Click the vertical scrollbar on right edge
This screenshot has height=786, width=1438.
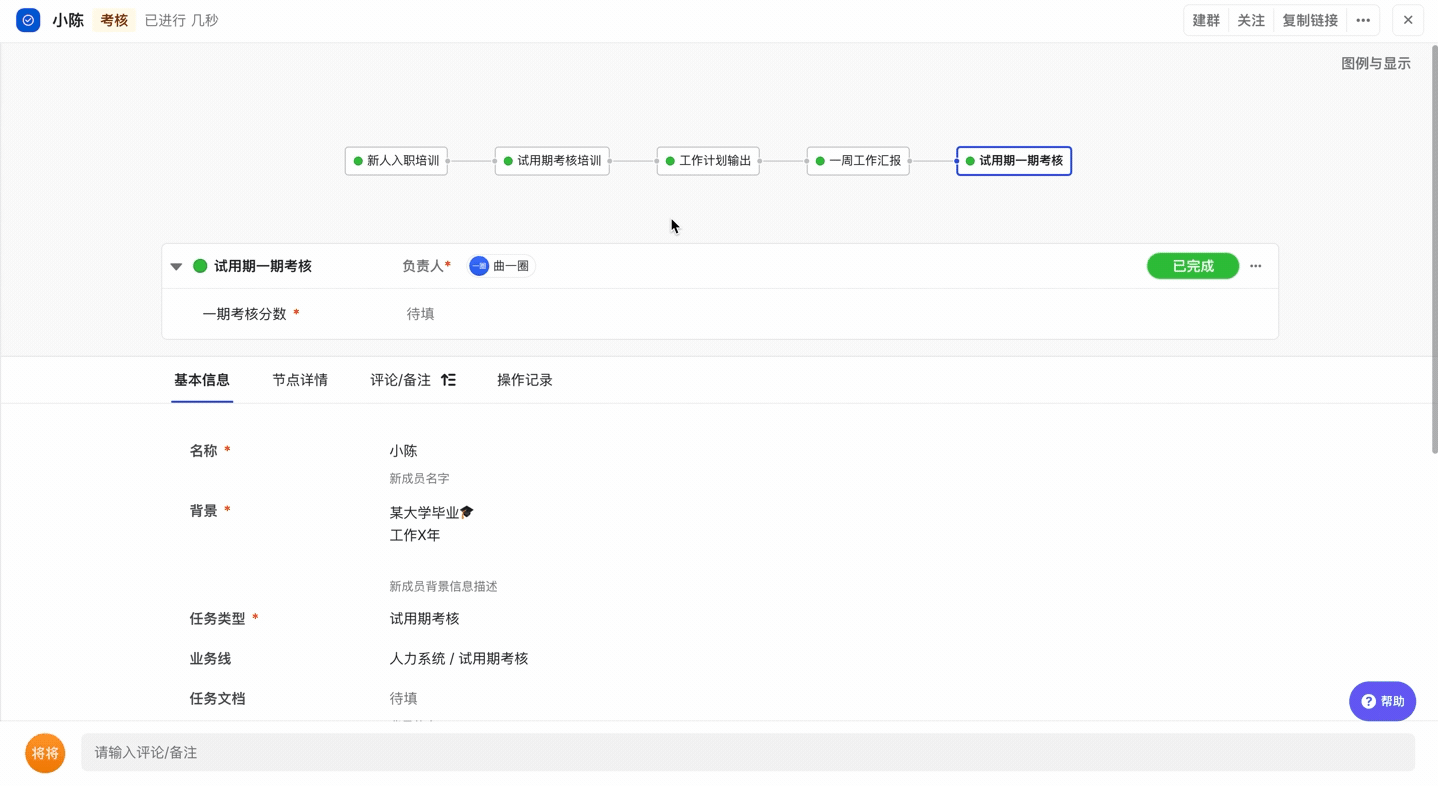[1433, 250]
